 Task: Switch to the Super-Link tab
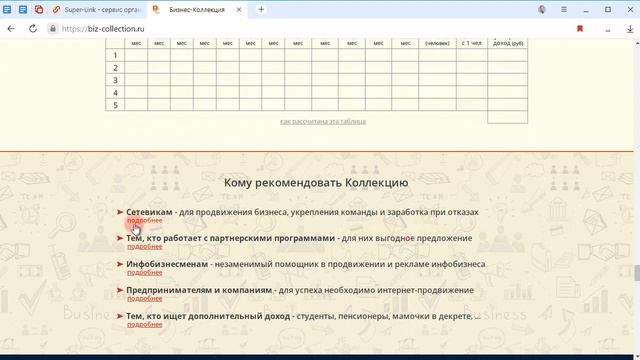coord(98,9)
